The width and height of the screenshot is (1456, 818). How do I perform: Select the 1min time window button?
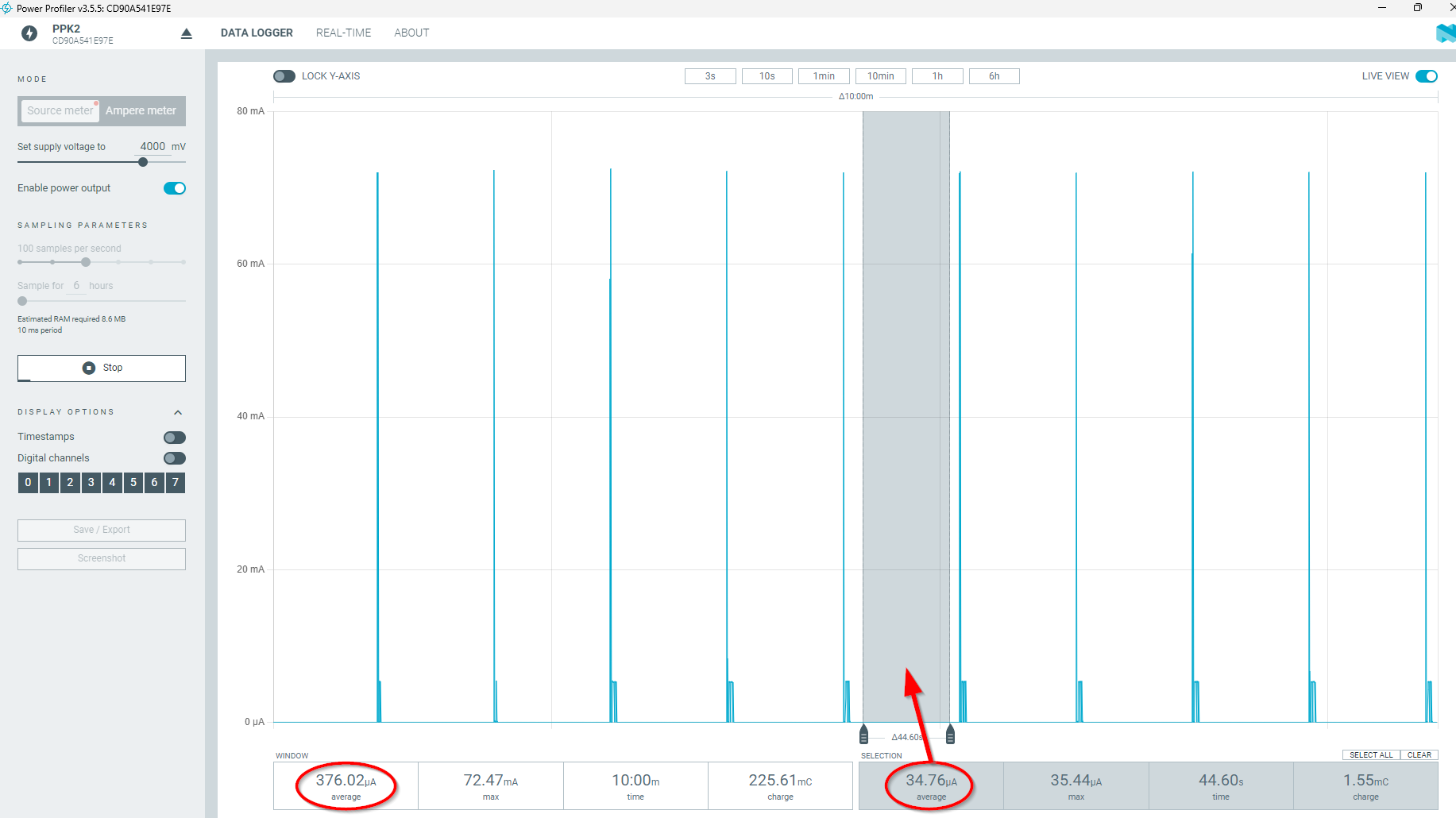(x=824, y=76)
